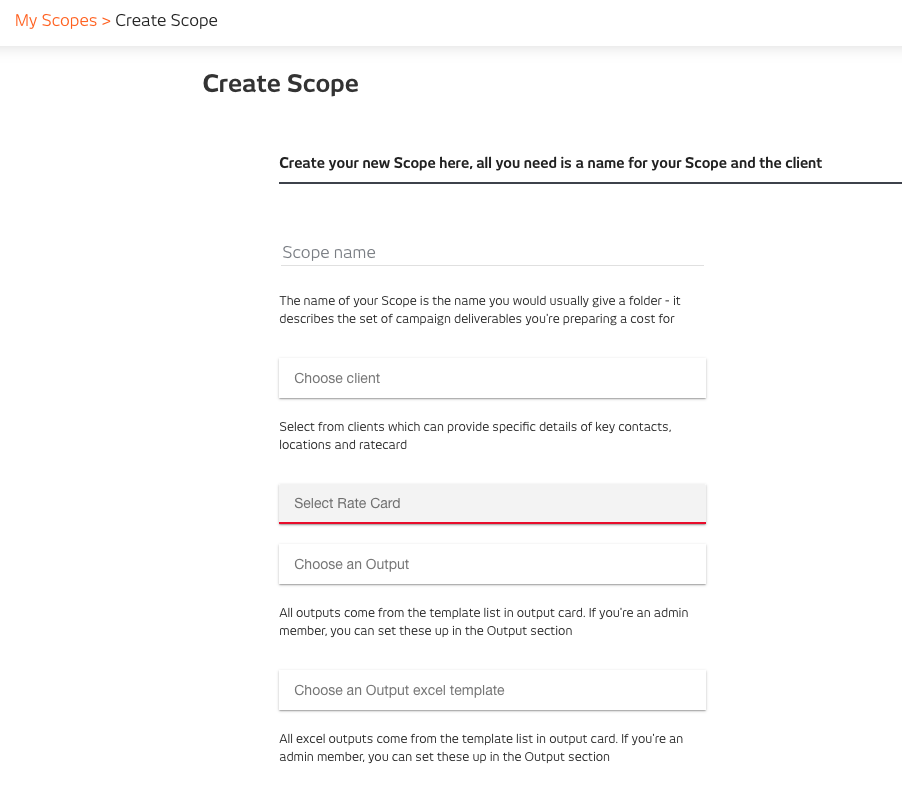Click the large Create Scope page heading
902x790 pixels.
281,84
